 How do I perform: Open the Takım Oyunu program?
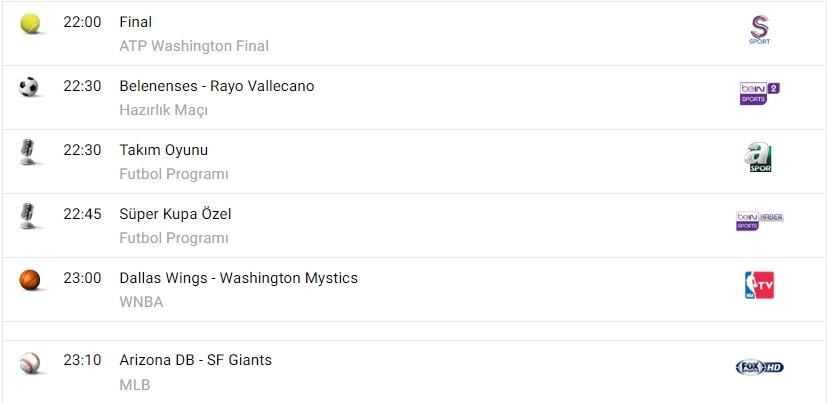pos(163,150)
